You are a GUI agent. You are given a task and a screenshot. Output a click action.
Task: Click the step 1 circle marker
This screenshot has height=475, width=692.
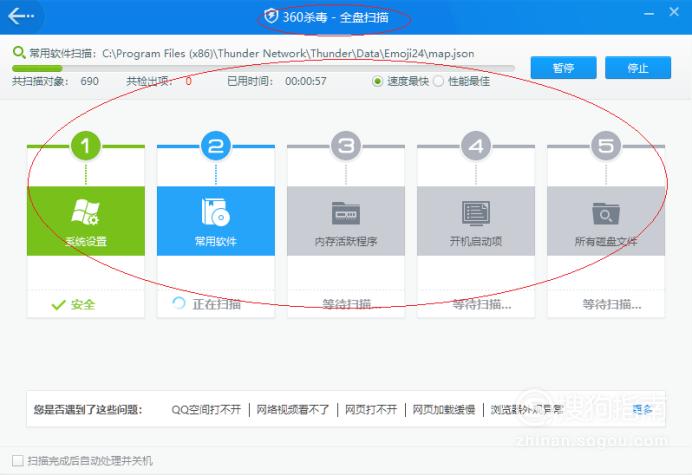coord(86,146)
